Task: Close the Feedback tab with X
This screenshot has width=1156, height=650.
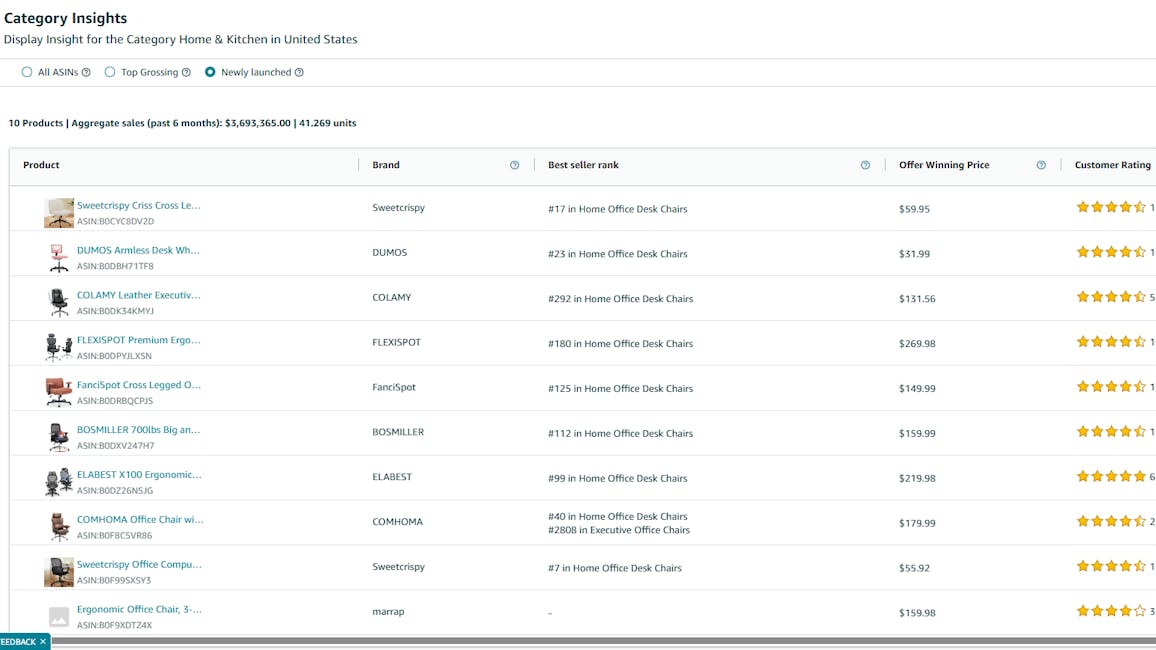Action: (x=43, y=642)
